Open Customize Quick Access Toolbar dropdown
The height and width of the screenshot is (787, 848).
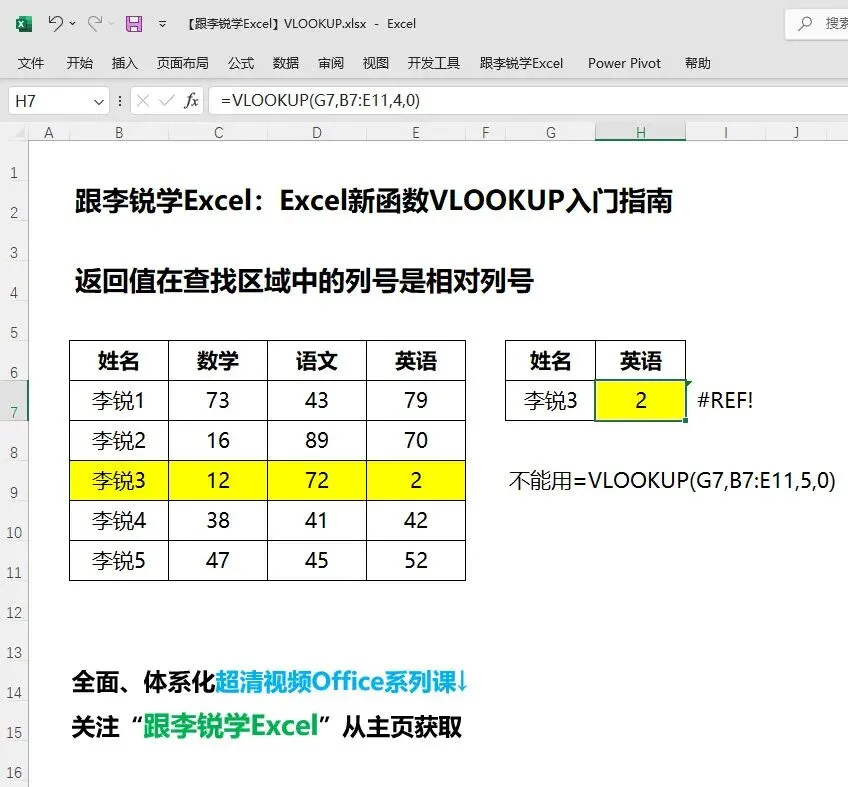162,24
